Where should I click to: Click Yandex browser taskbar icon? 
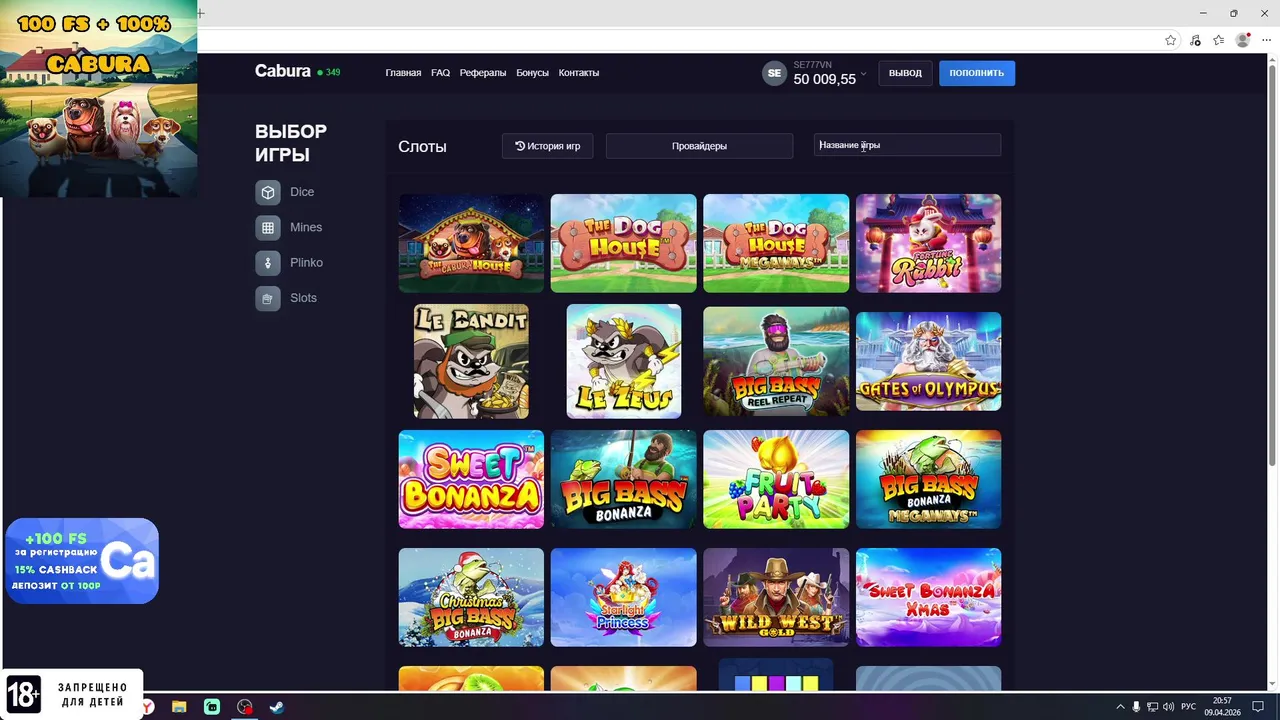tap(148, 707)
